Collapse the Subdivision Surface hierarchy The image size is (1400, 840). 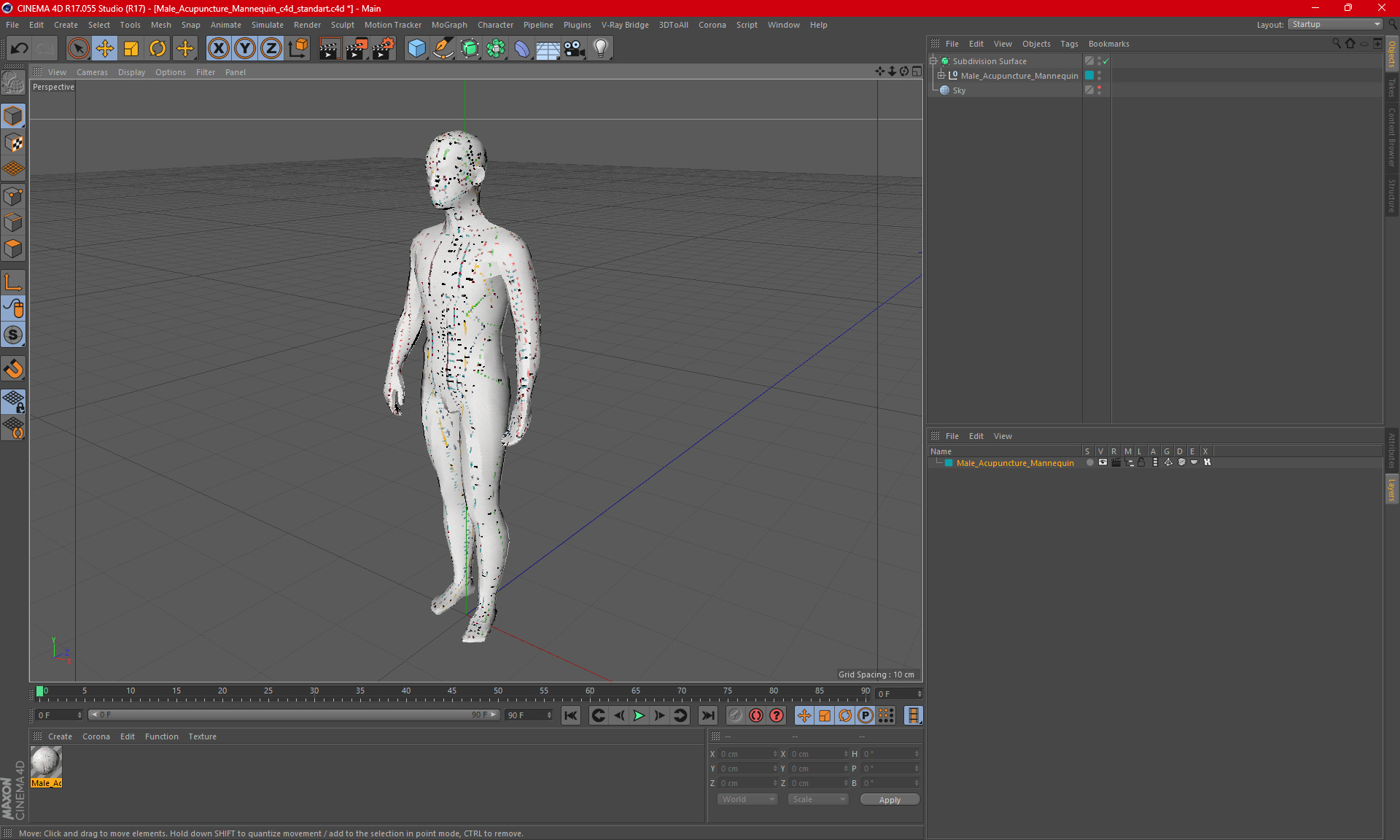[933, 61]
